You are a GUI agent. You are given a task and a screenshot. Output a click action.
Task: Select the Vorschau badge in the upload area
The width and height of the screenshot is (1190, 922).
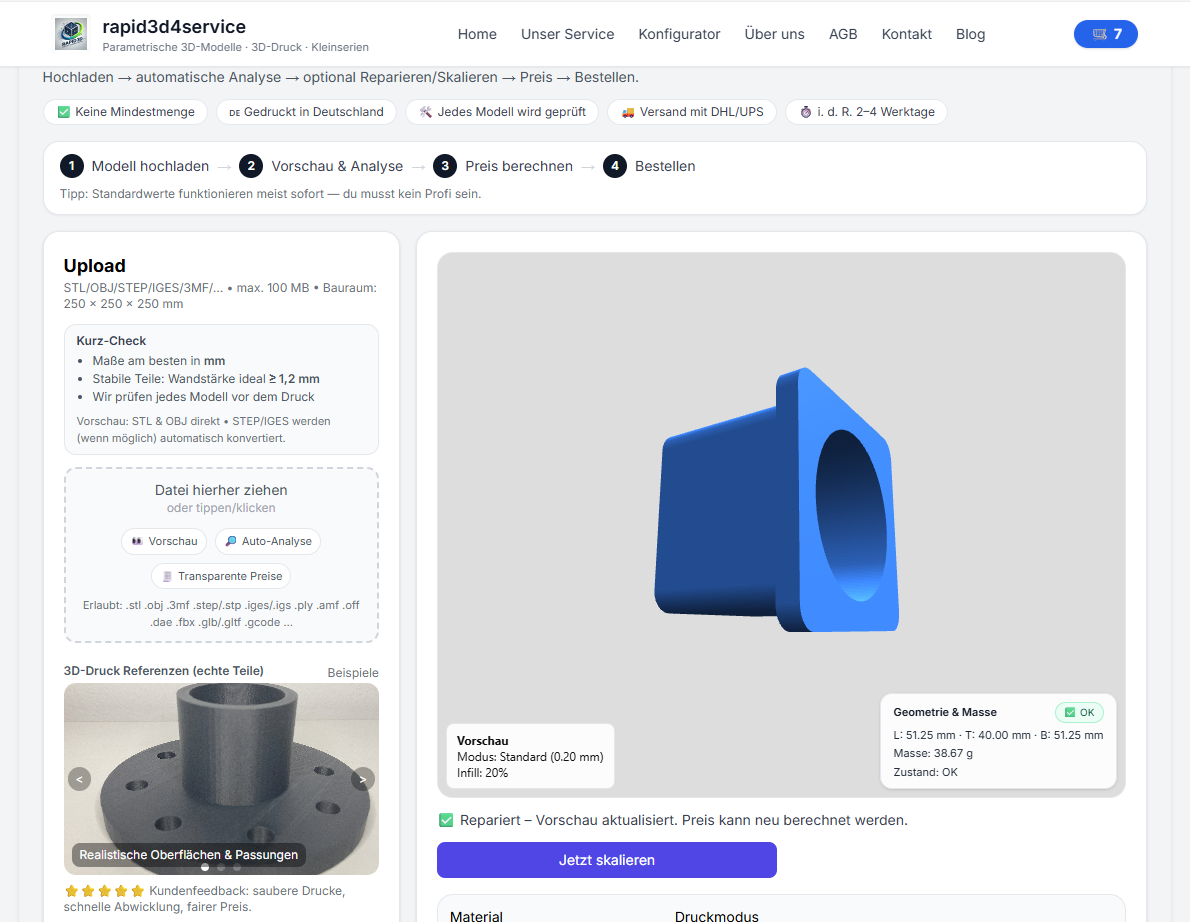pos(164,541)
